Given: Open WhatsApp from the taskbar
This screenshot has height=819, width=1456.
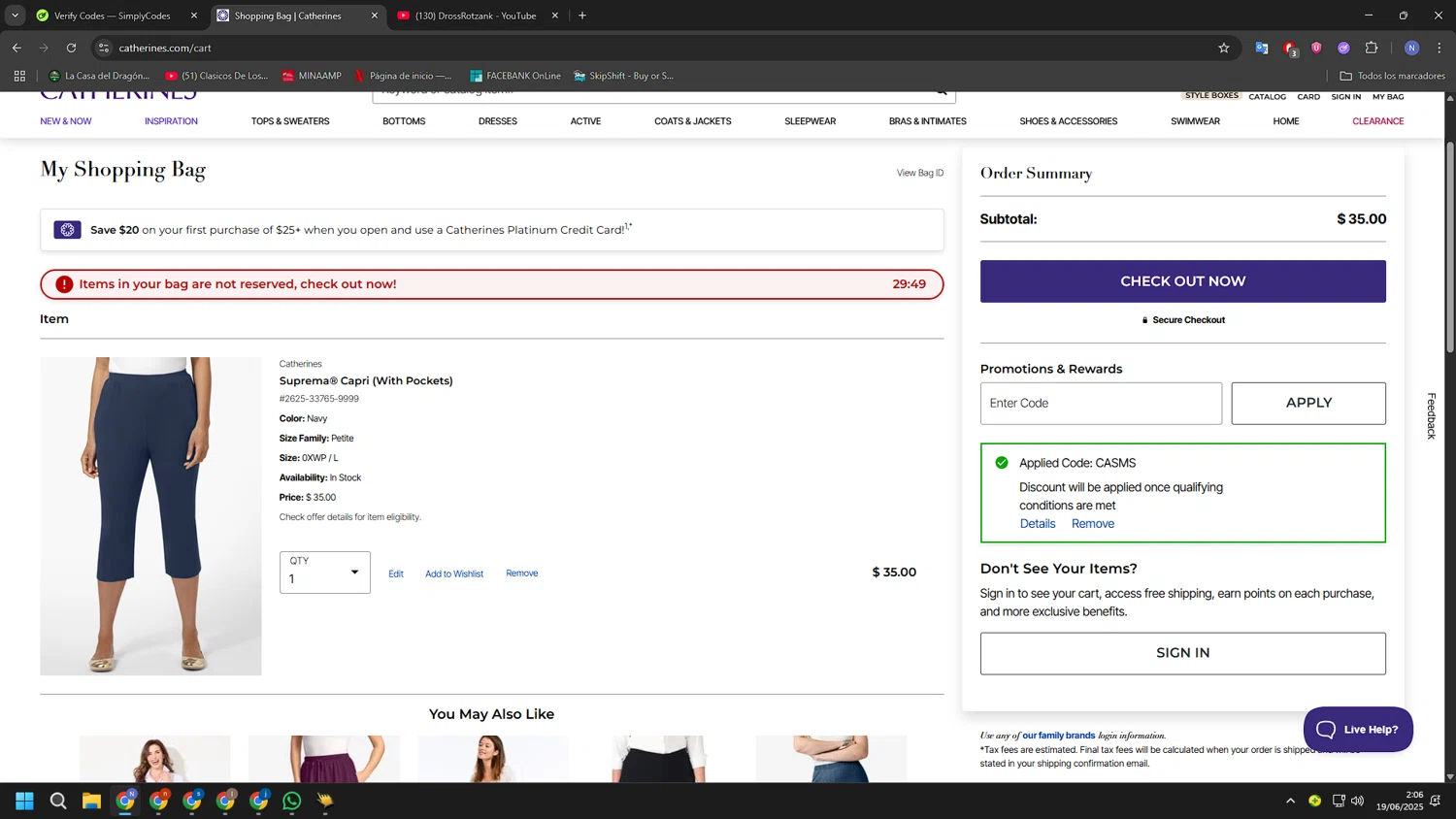Looking at the screenshot, I should click(292, 801).
